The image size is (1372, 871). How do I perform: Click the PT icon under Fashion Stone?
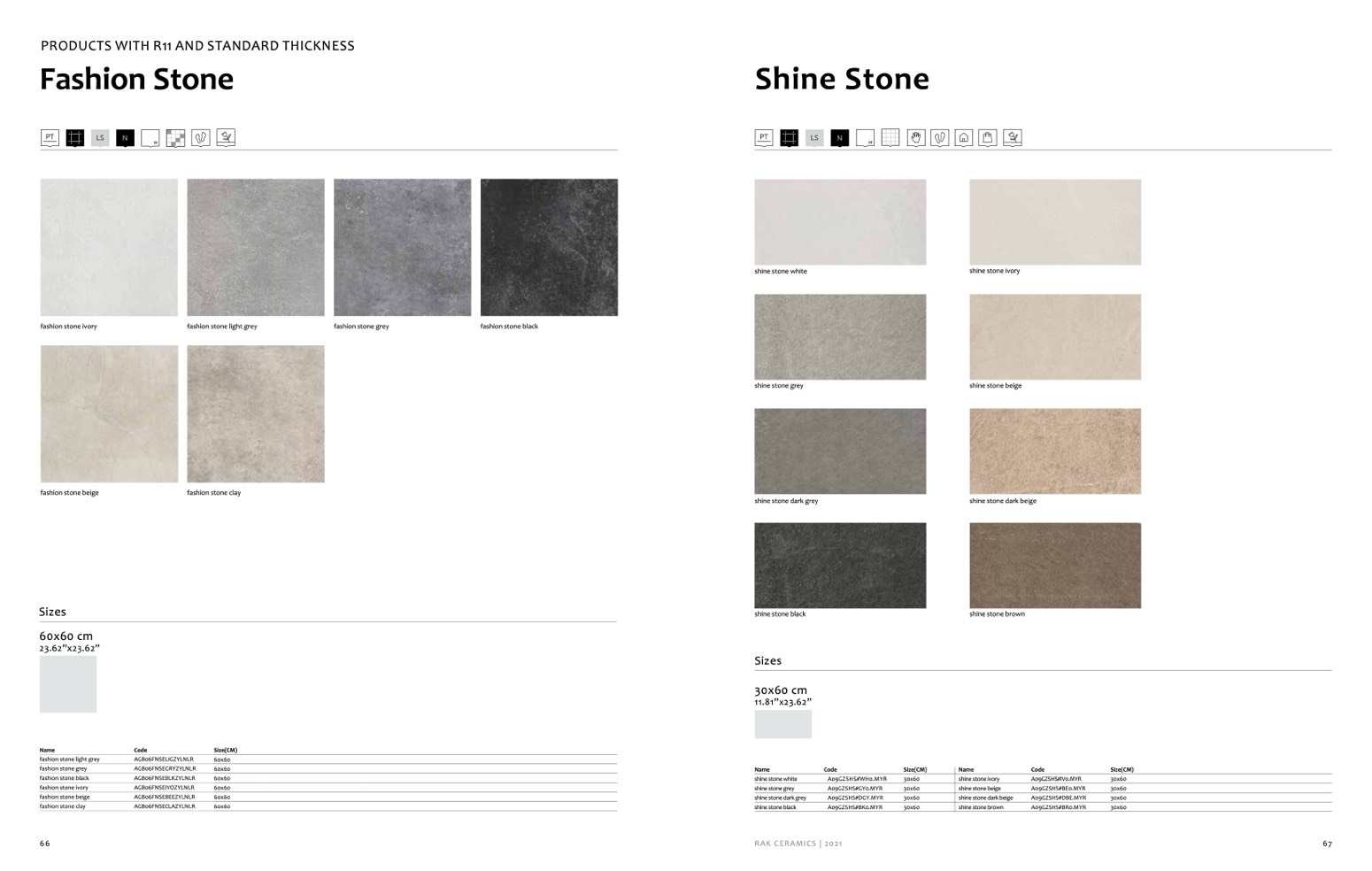(x=50, y=138)
